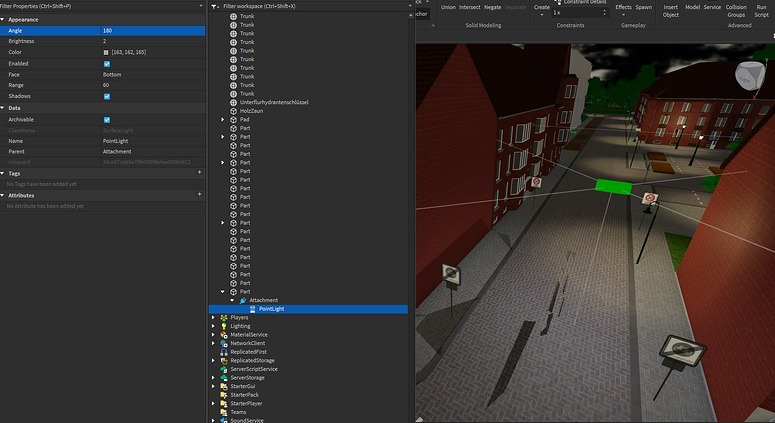Open the Filter workspace dropdown arrow
Image resolution: width=775 pixels, height=423 pixels.
coord(410,6)
